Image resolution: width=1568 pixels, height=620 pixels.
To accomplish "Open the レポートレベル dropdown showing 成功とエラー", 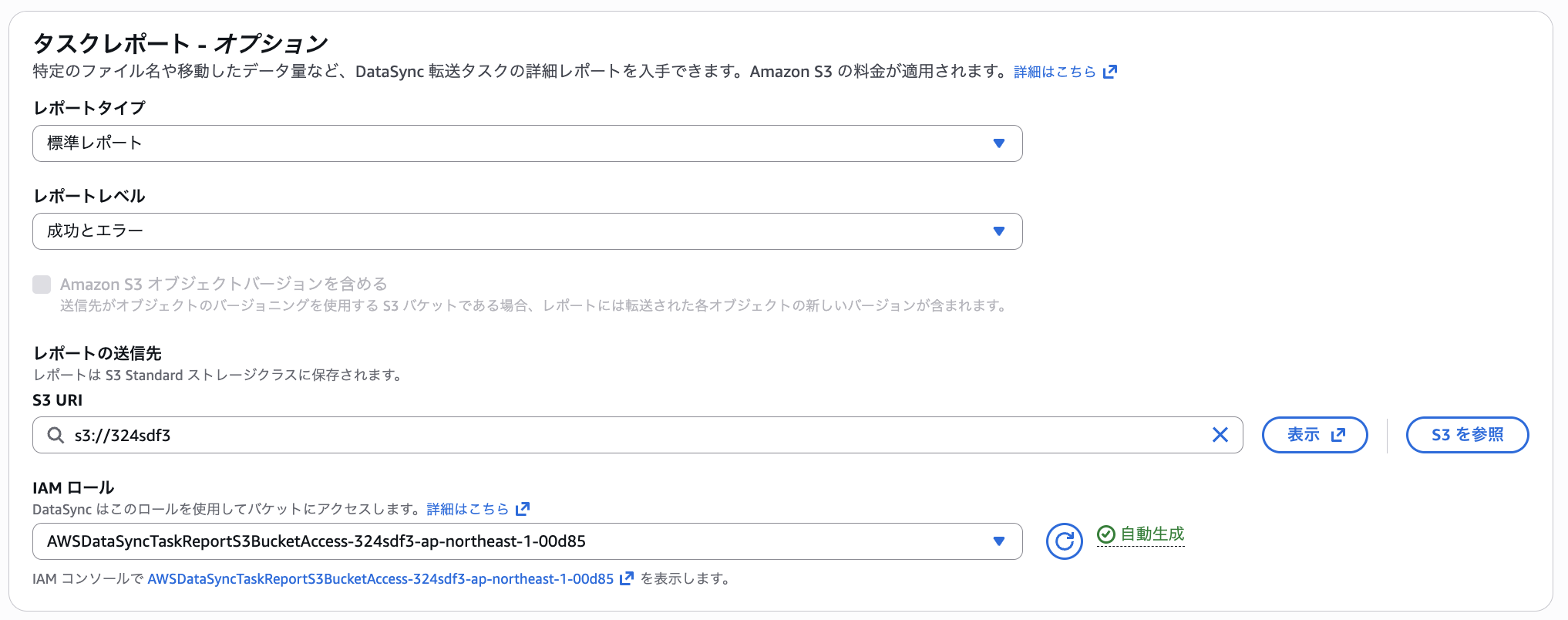I will coord(527,231).
